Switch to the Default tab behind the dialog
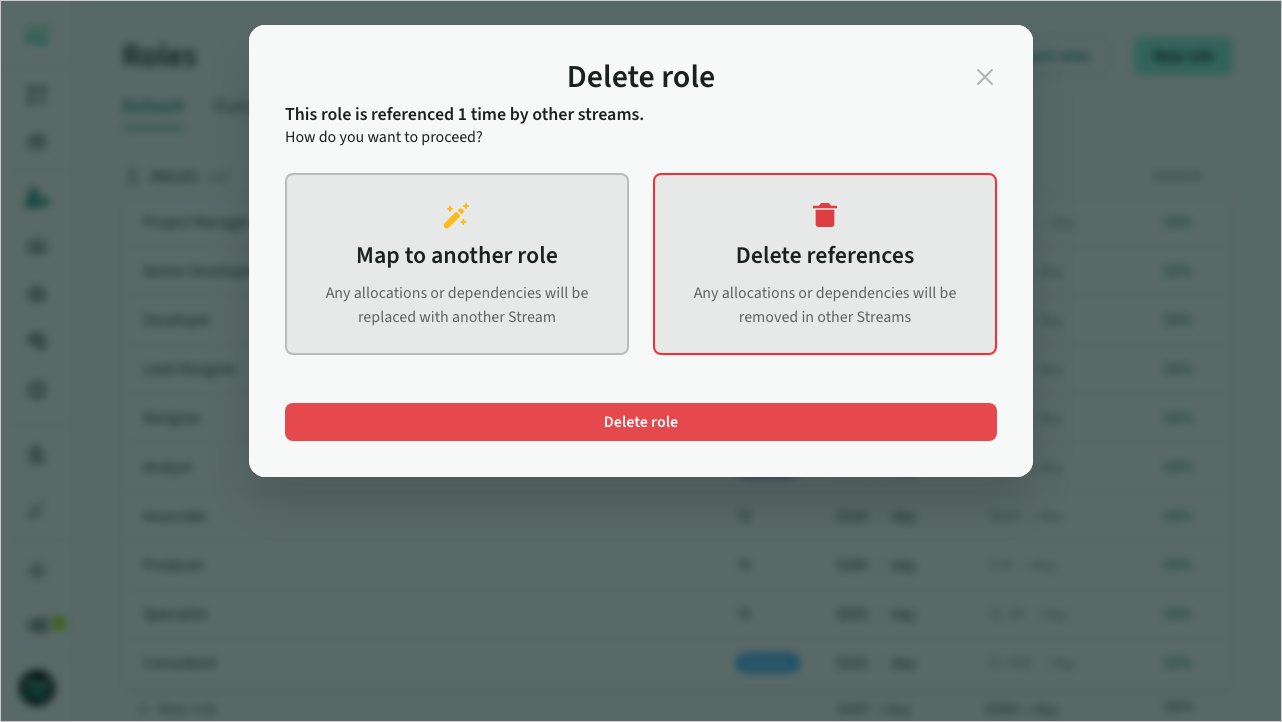 click(153, 107)
